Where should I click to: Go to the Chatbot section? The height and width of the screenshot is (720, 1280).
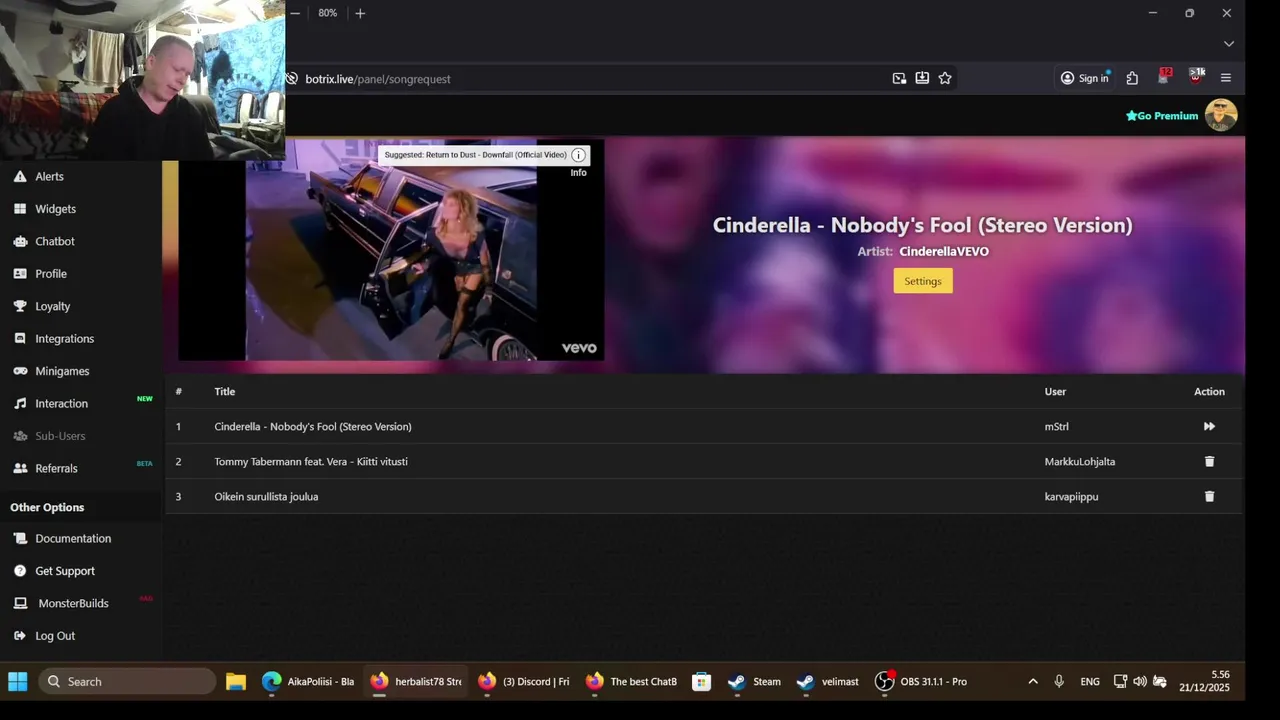tap(55, 241)
